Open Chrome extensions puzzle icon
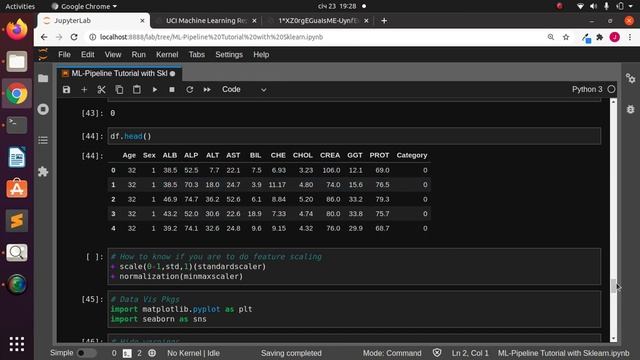Screen dimensions: 640x360 pos(600,37)
